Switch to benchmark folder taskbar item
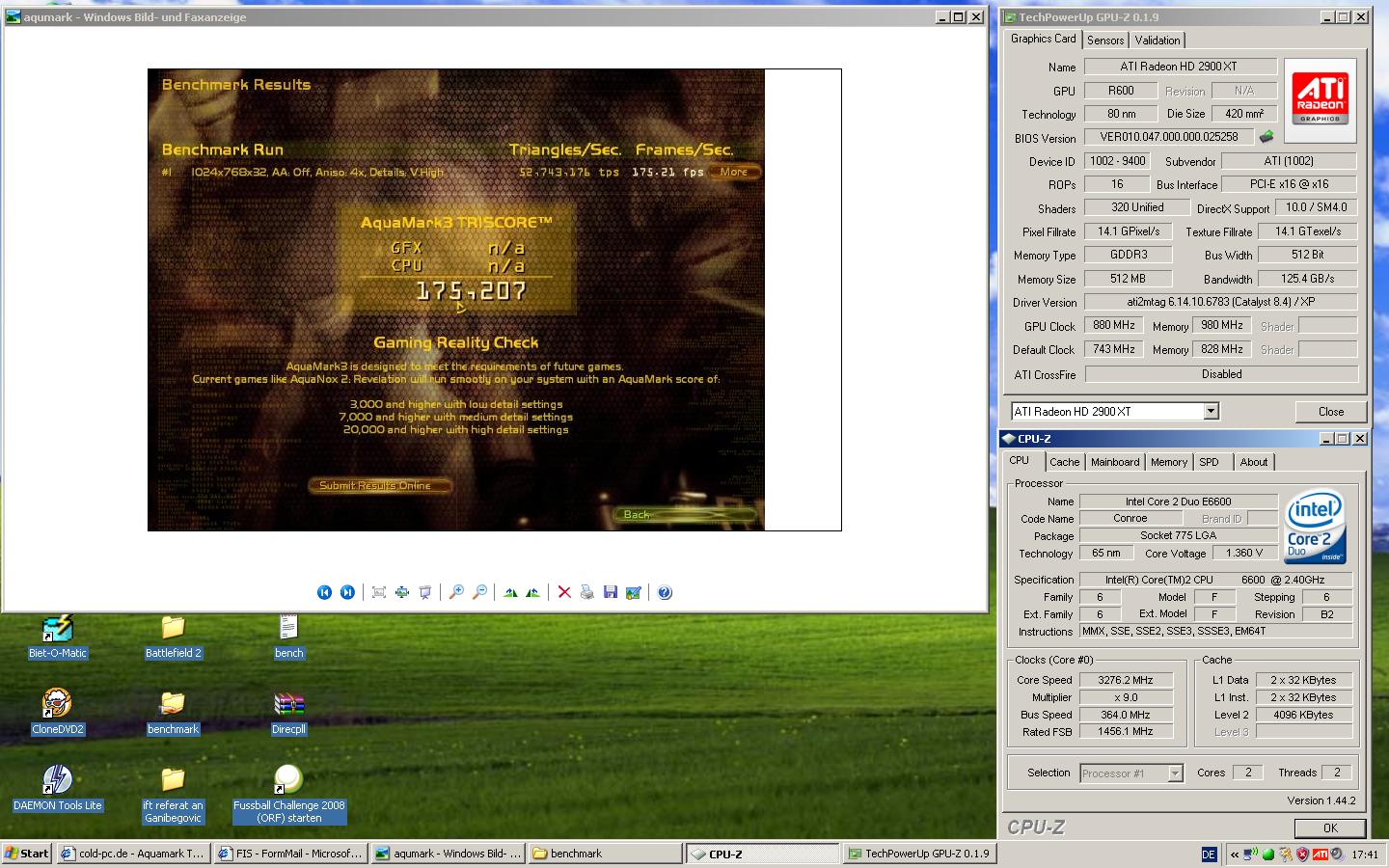The width and height of the screenshot is (1389, 868). point(605,854)
